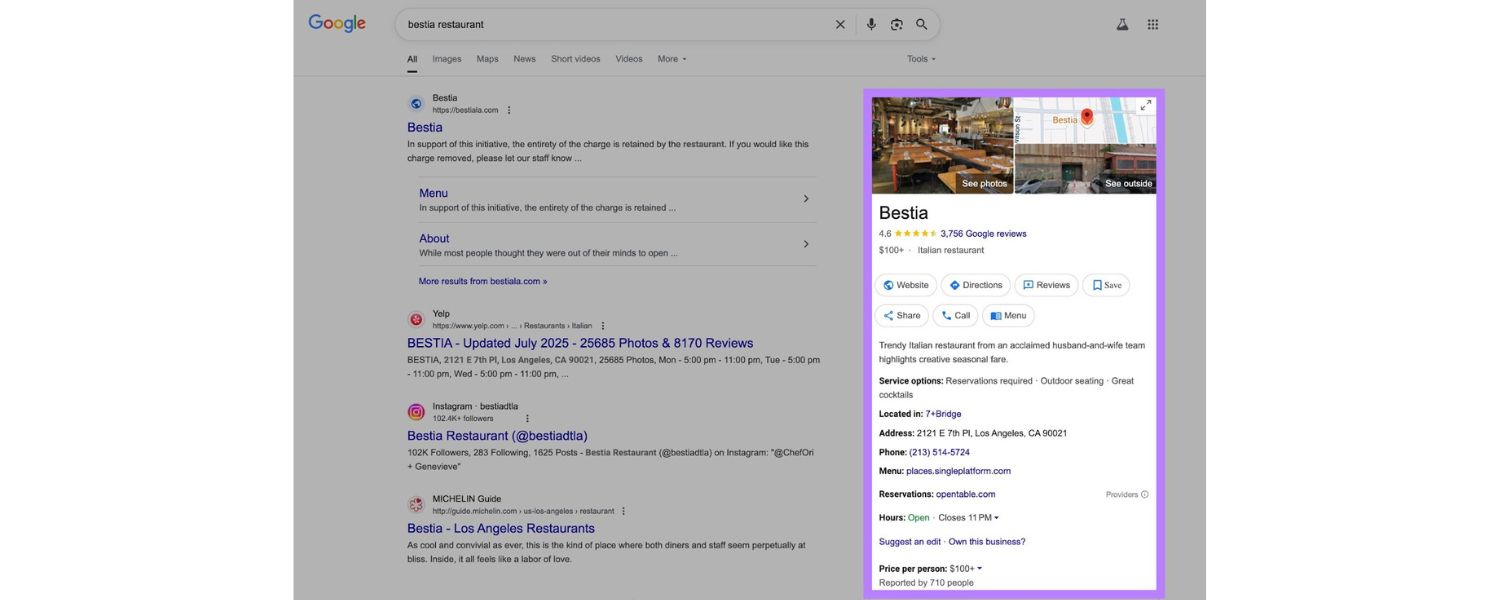Clear the search box with X icon
The height and width of the screenshot is (600, 1500).
tap(840, 25)
